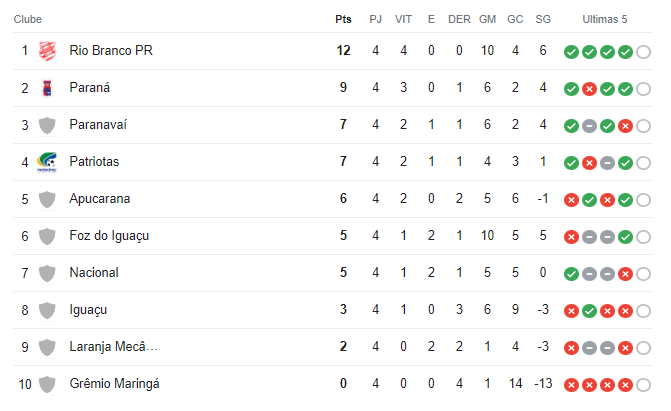Image resolution: width=671 pixels, height=411 pixels.
Task: Click the Pts column header
Action: (344, 20)
